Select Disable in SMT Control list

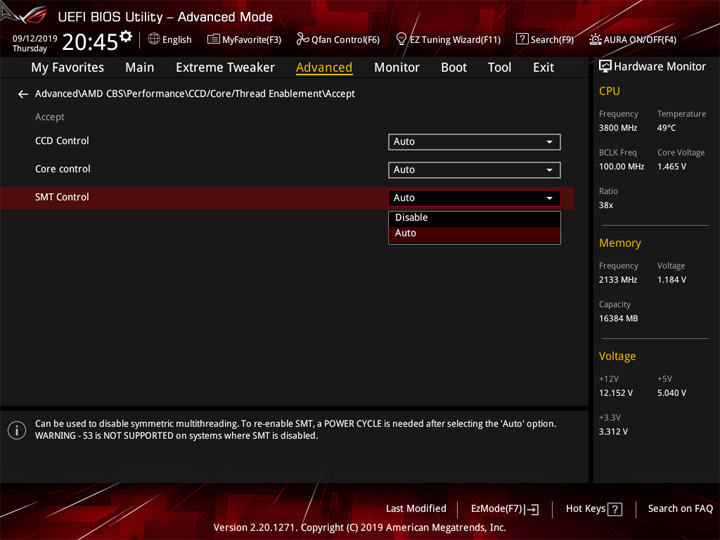pyautogui.click(x=474, y=218)
